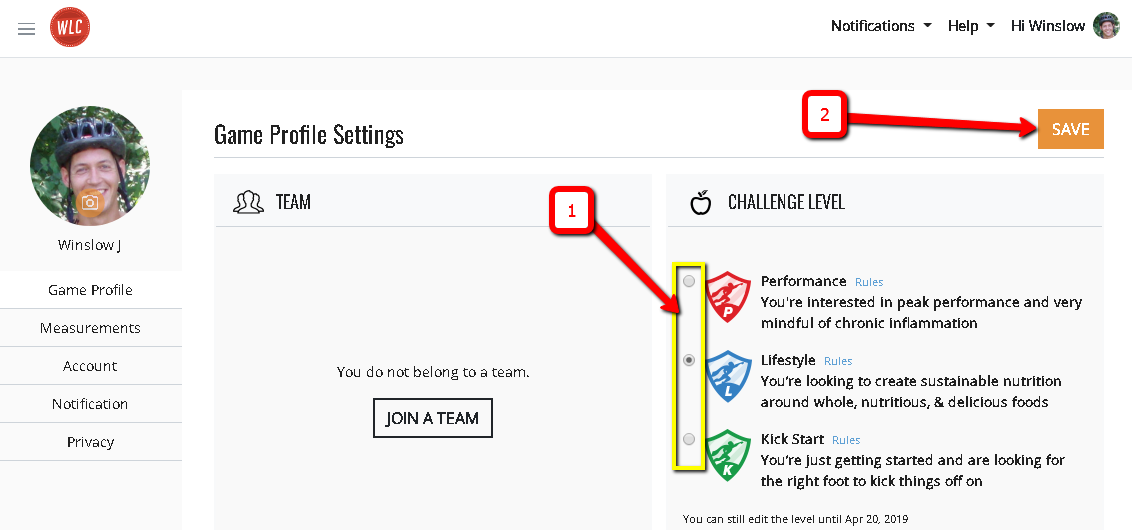
Task: Click the JOIN A TEAM button
Action: point(432,418)
